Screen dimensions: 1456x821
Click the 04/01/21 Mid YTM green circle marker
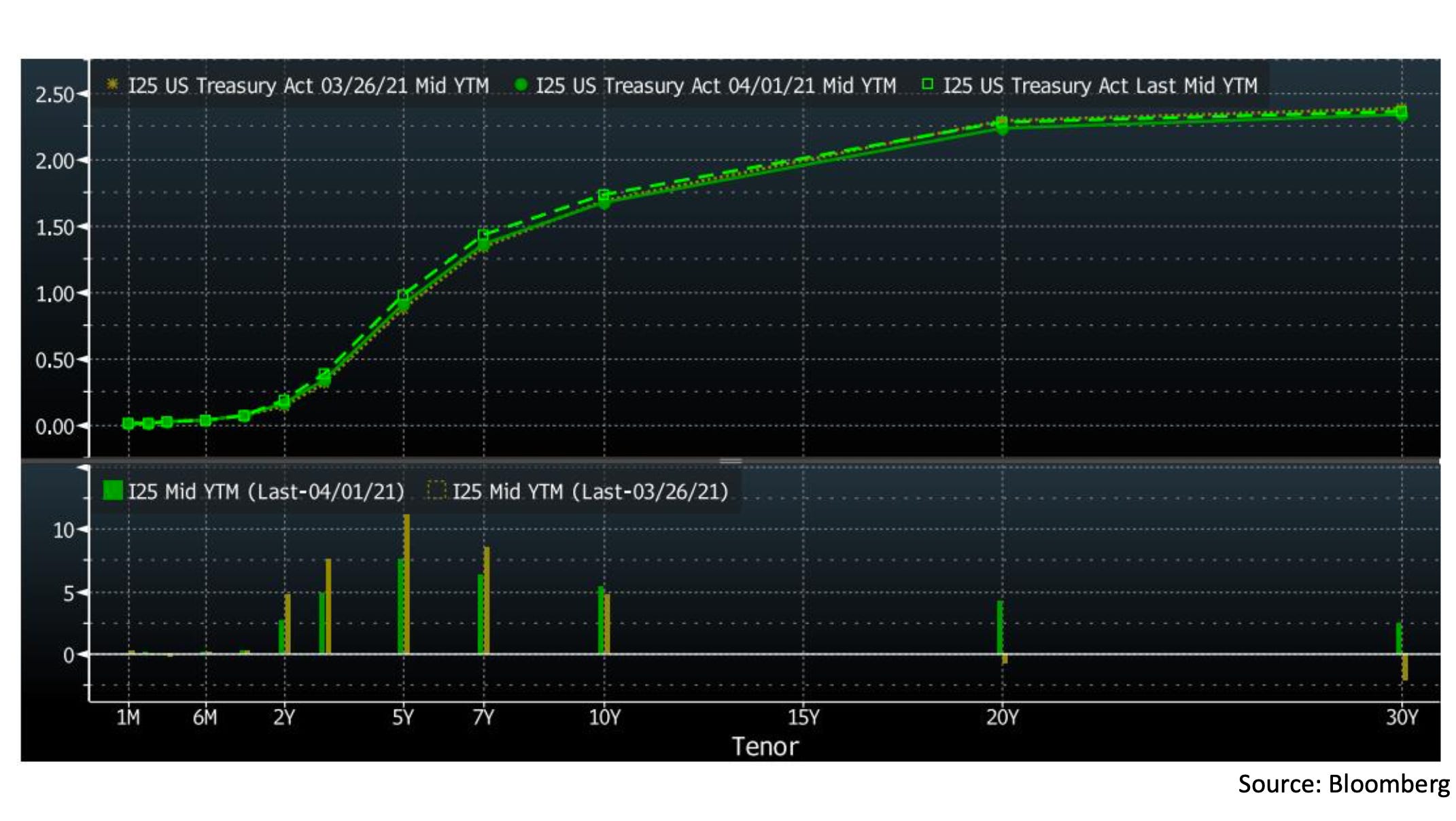pos(521,84)
